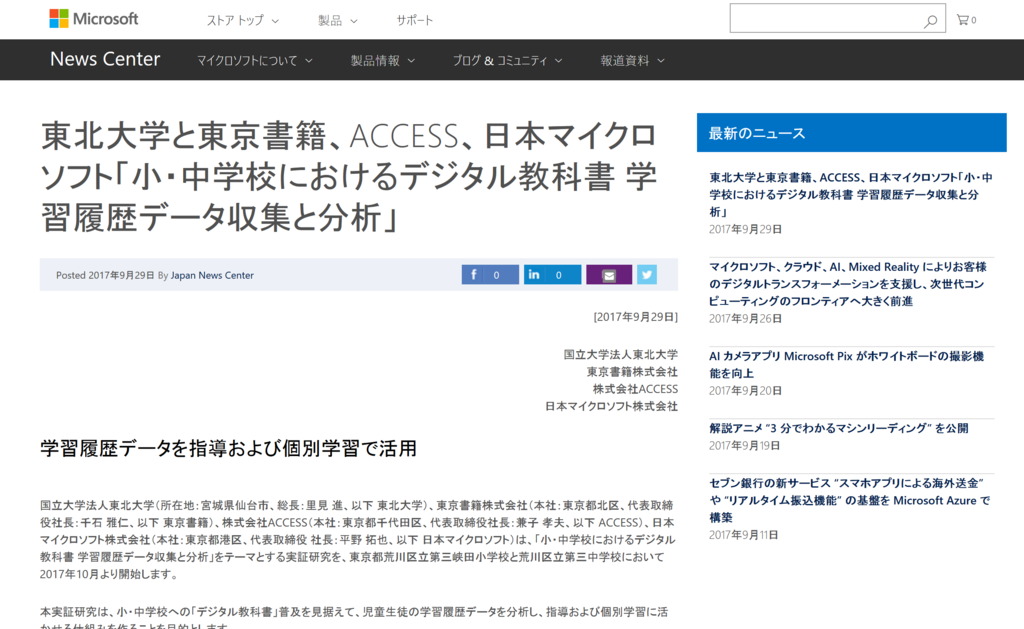Click the subheading 学習履歴データを指導および個別学習で活用
This screenshot has width=1024, height=629.
[x=229, y=448]
